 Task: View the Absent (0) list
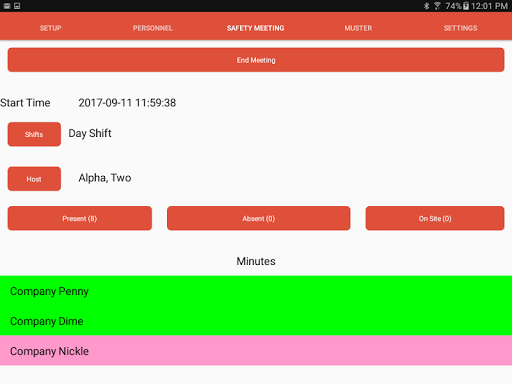coord(259,218)
